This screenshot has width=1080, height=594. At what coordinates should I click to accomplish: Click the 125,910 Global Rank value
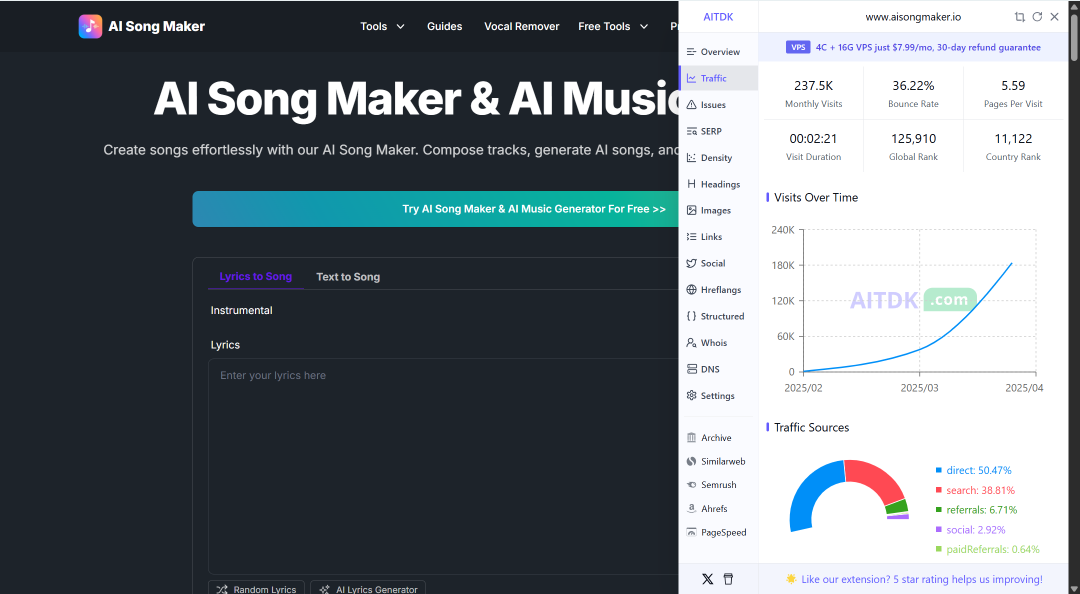913,139
